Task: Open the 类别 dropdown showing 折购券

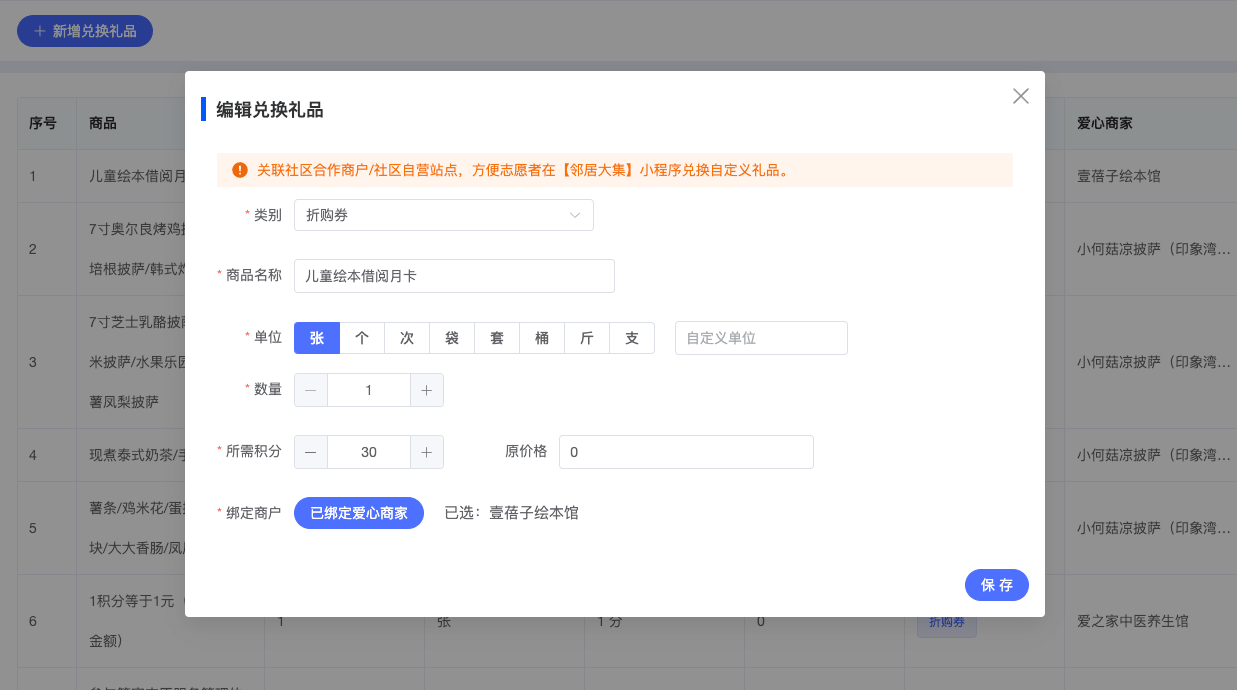Action: (x=443, y=215)
